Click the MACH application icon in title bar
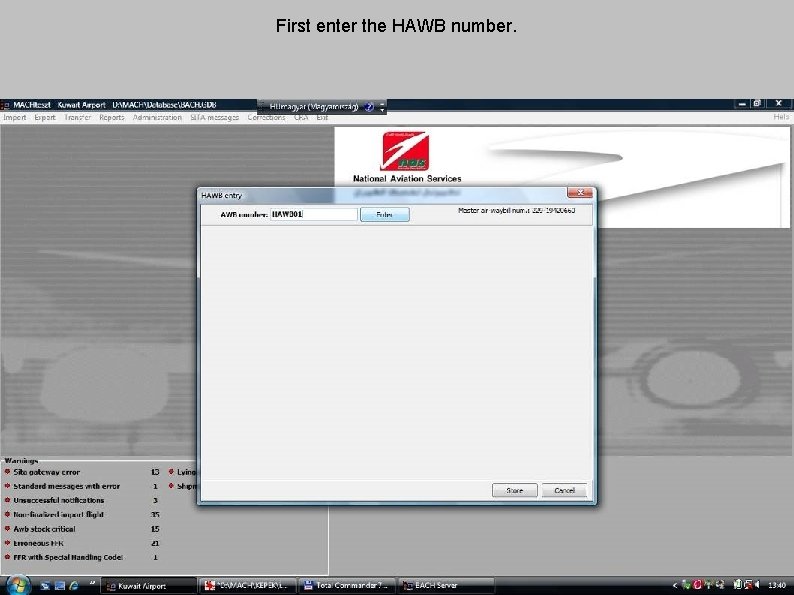794x595 pixels. pyautogui.click(x=5, y=105)
